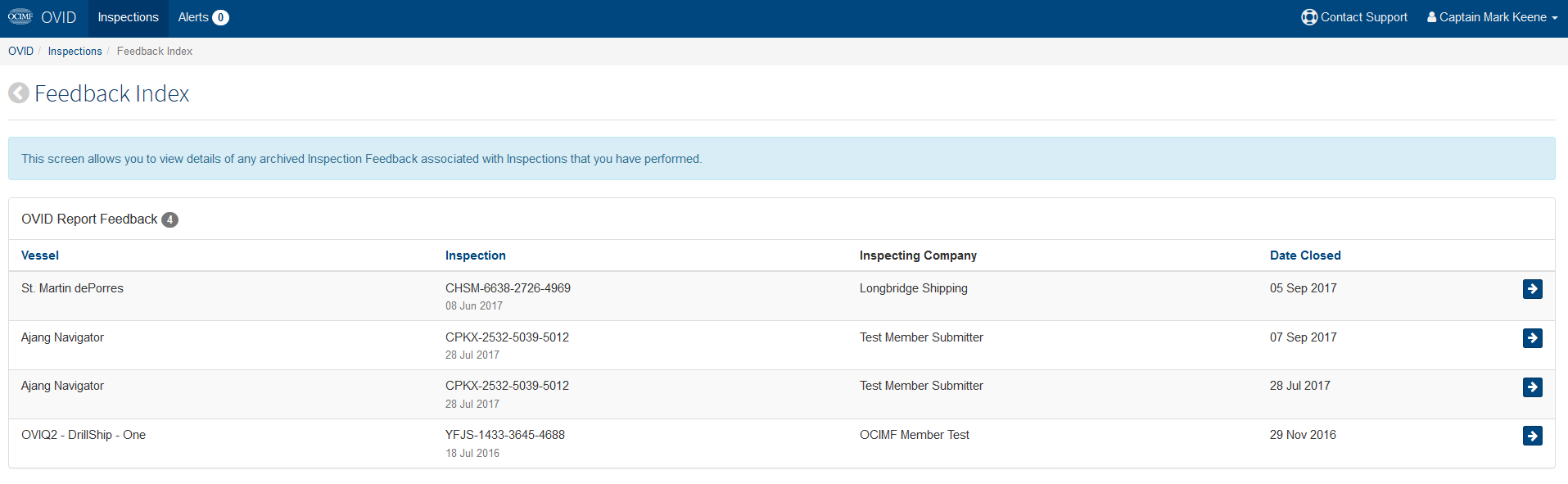
Task: Click the Contact Support lifebuoy icon
Action: pyautogui.click(x=1309, y=17)
